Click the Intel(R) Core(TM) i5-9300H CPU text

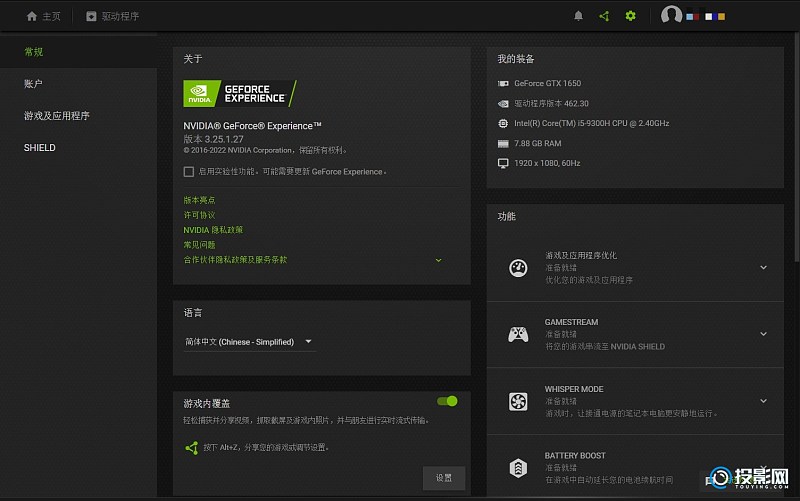(x=591, y=123)
